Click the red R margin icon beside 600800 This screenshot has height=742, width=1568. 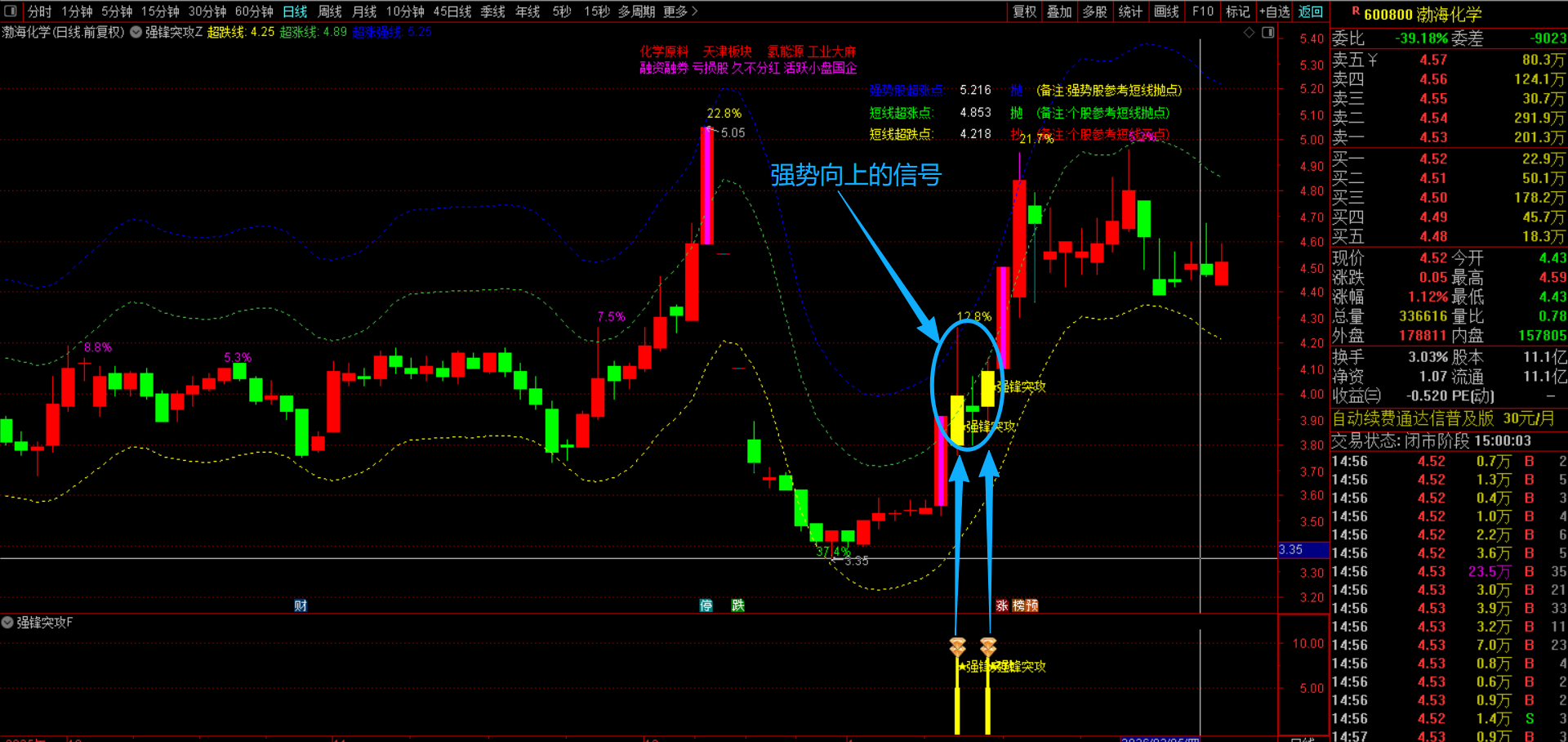pyautogui.click(x=1356, y=11)
